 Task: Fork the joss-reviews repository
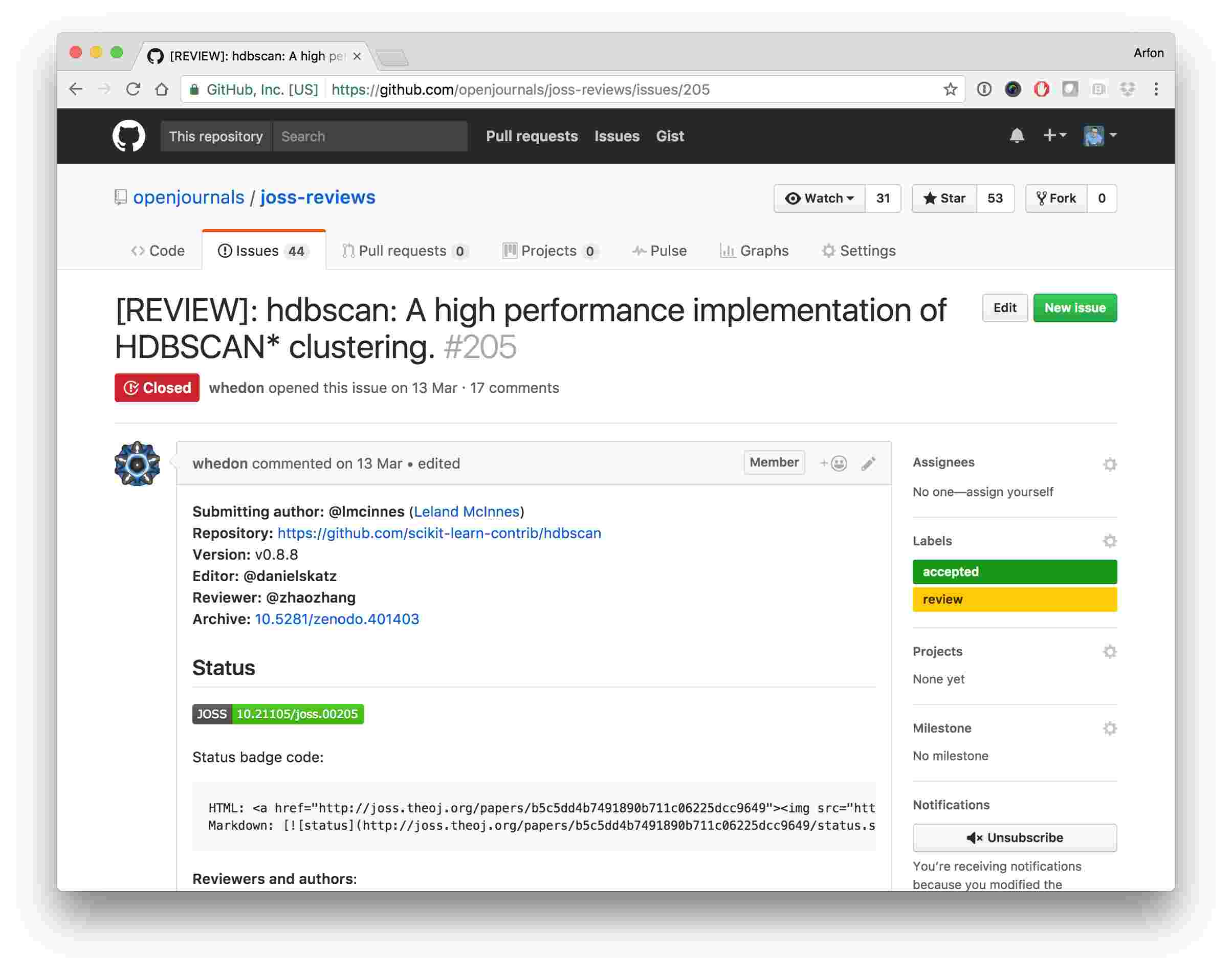(x=1055, y=198)
